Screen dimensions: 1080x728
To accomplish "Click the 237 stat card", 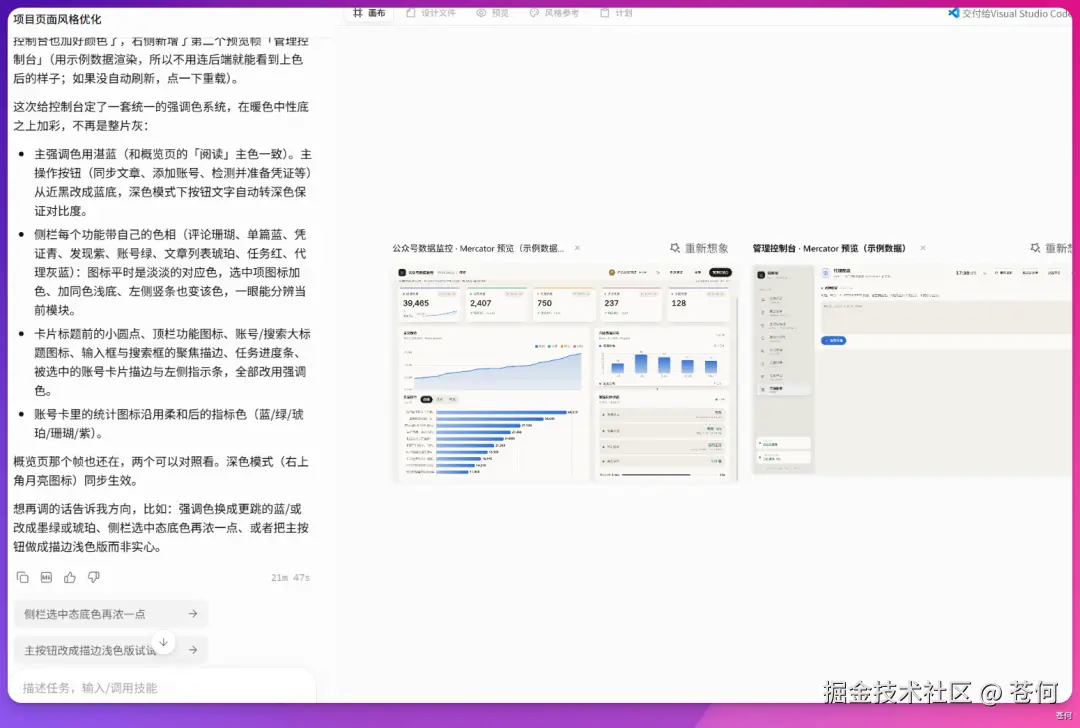I will tap(631, 304).
